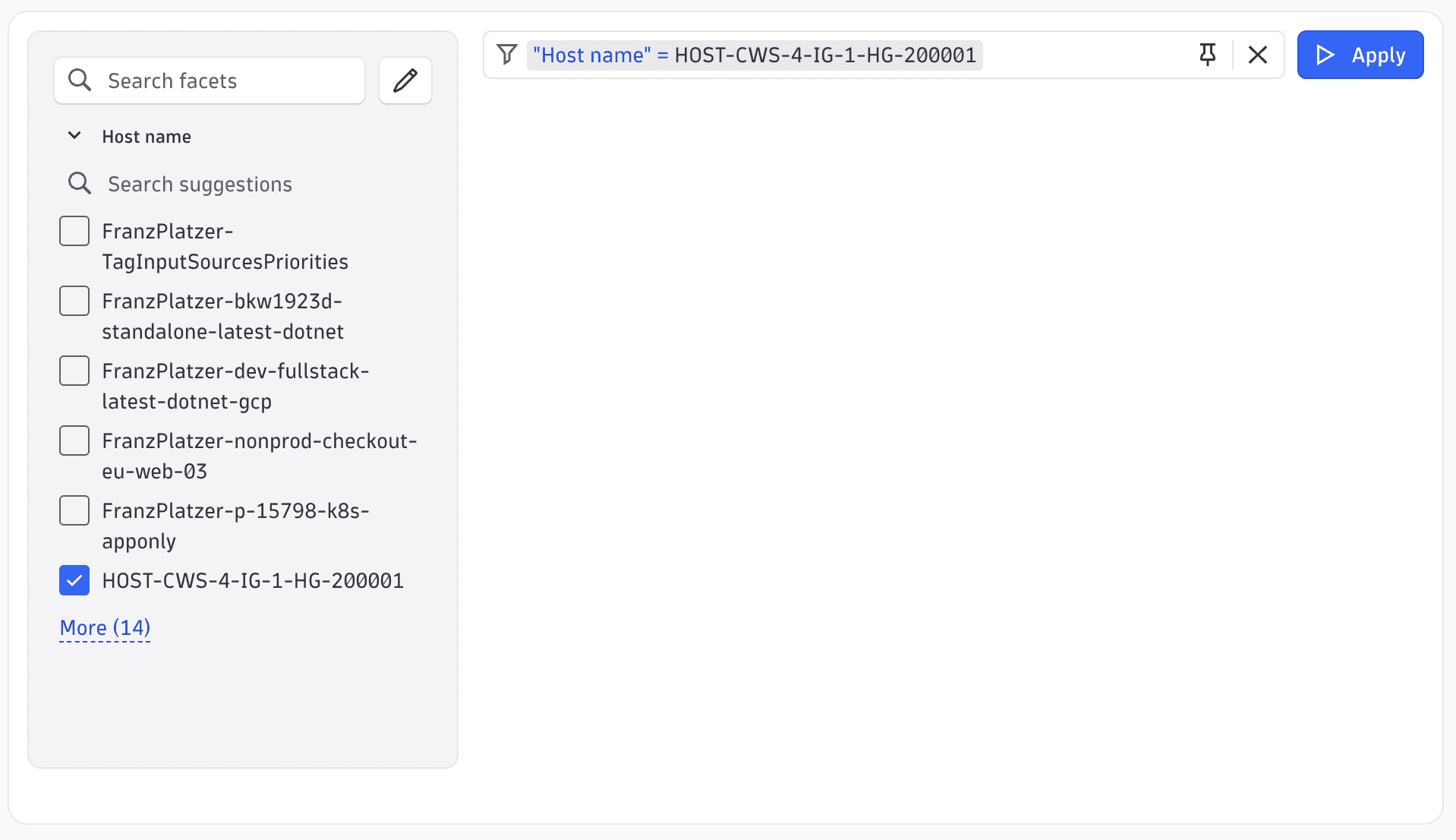Check FranzPlatzer-dev-fullstack-latest-dotnet-gcp checkbox

tap(74, 371)
